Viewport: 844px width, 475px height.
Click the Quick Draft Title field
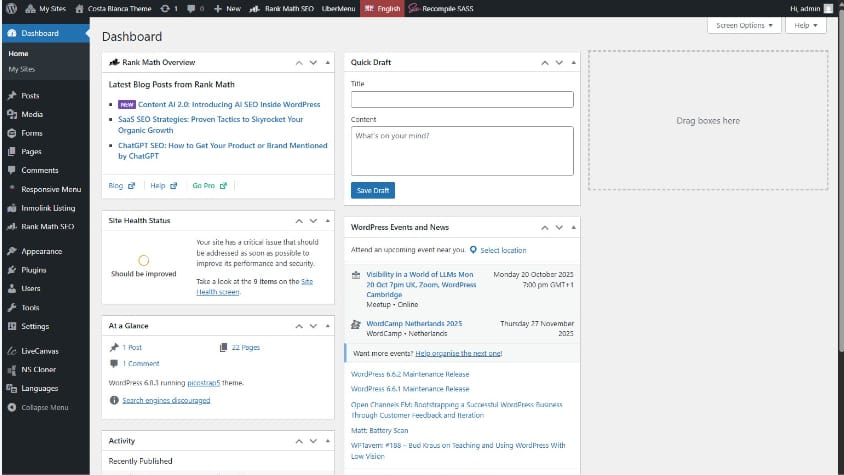tap(462, 99)
